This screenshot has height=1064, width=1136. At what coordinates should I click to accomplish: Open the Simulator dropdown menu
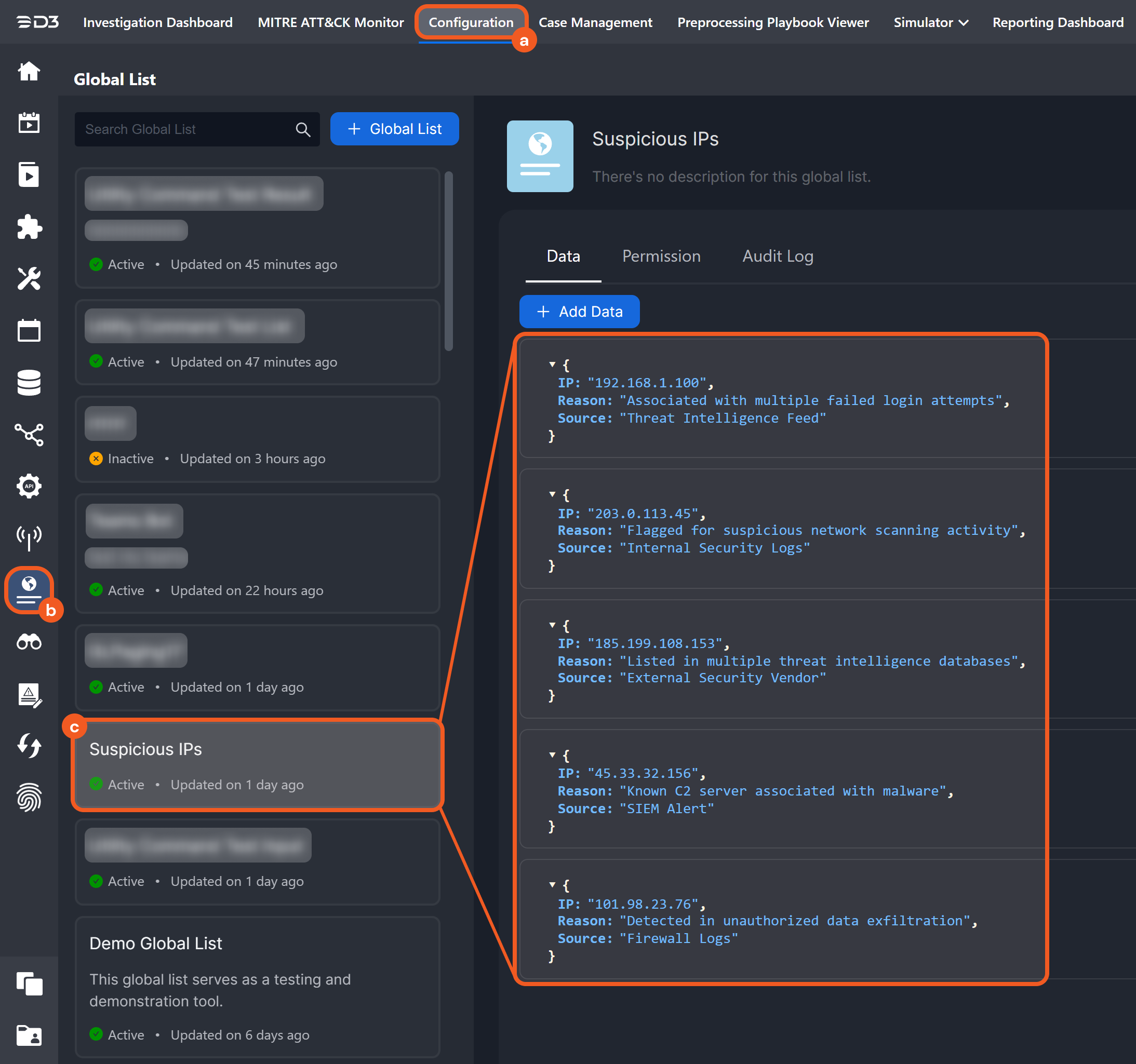click(x=930, y=22)
